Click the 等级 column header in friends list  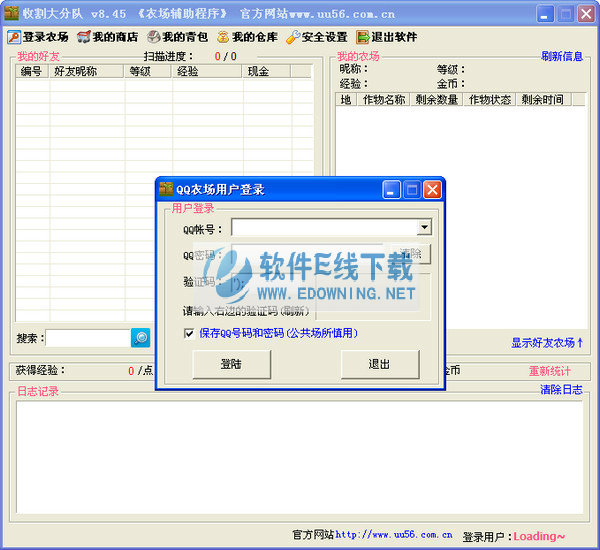[148, 71]
